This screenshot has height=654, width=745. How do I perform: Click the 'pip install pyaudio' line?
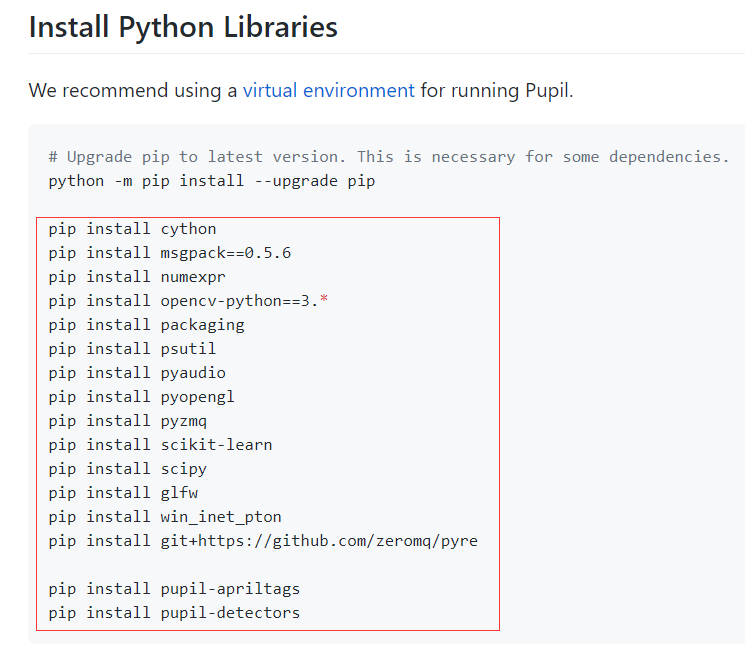tap(137, 373)
